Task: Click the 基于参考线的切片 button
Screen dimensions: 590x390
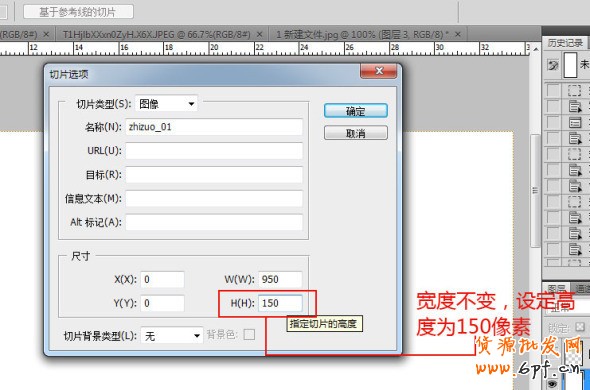Action: pos(78,12)
